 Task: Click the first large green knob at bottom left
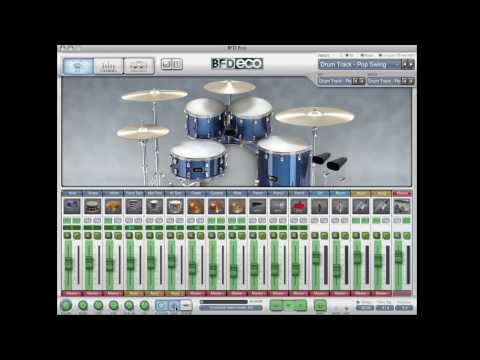[66, 305]
